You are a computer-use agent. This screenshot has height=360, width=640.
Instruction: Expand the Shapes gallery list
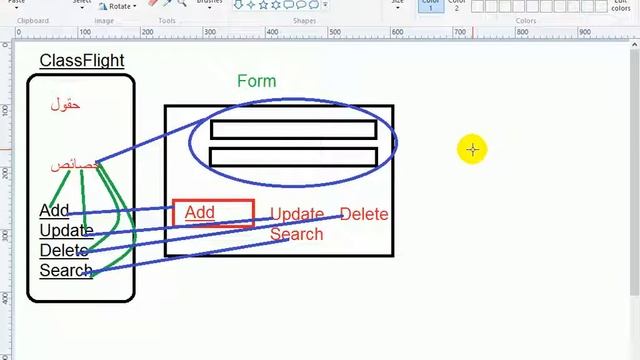[x=325, y=5]
